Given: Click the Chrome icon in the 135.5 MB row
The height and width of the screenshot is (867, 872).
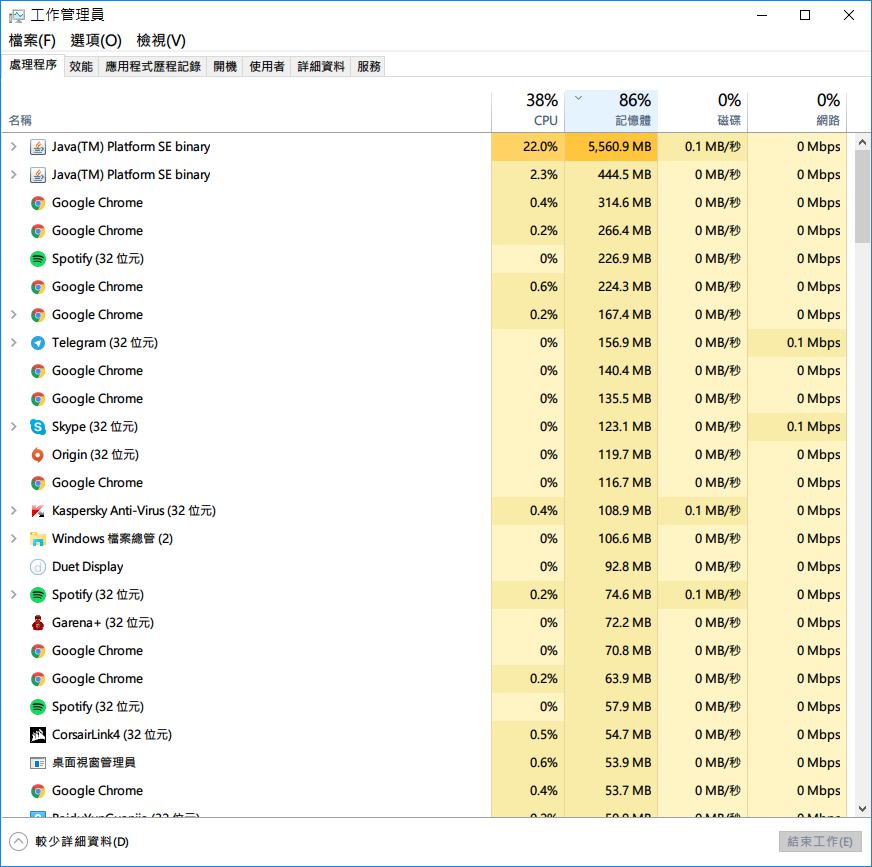Looking at the screenshot, I should point(38,399).
